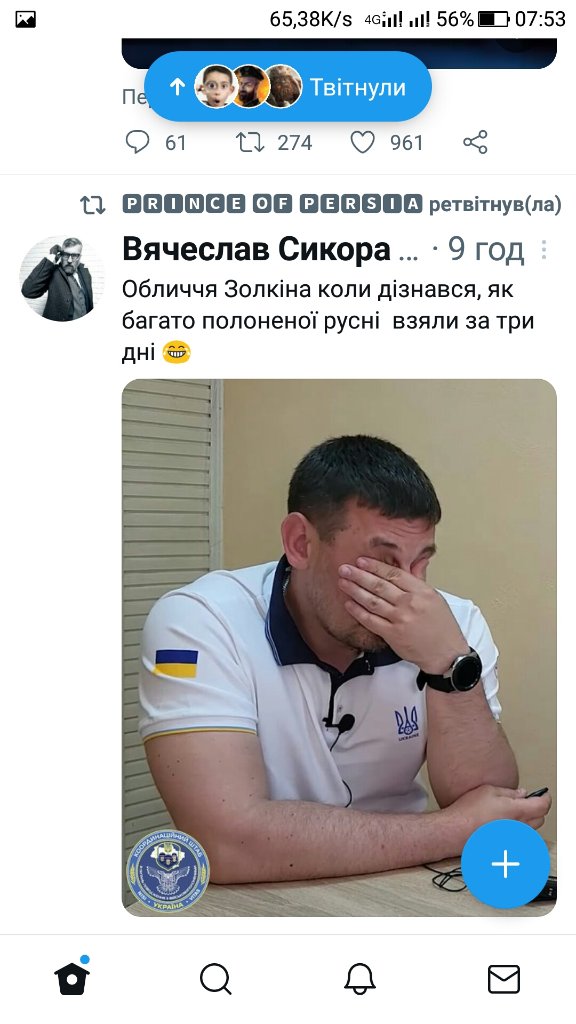
Task: Open three-dot menu on Вячеслав Сикора's tweet
Action: [544, 249]
